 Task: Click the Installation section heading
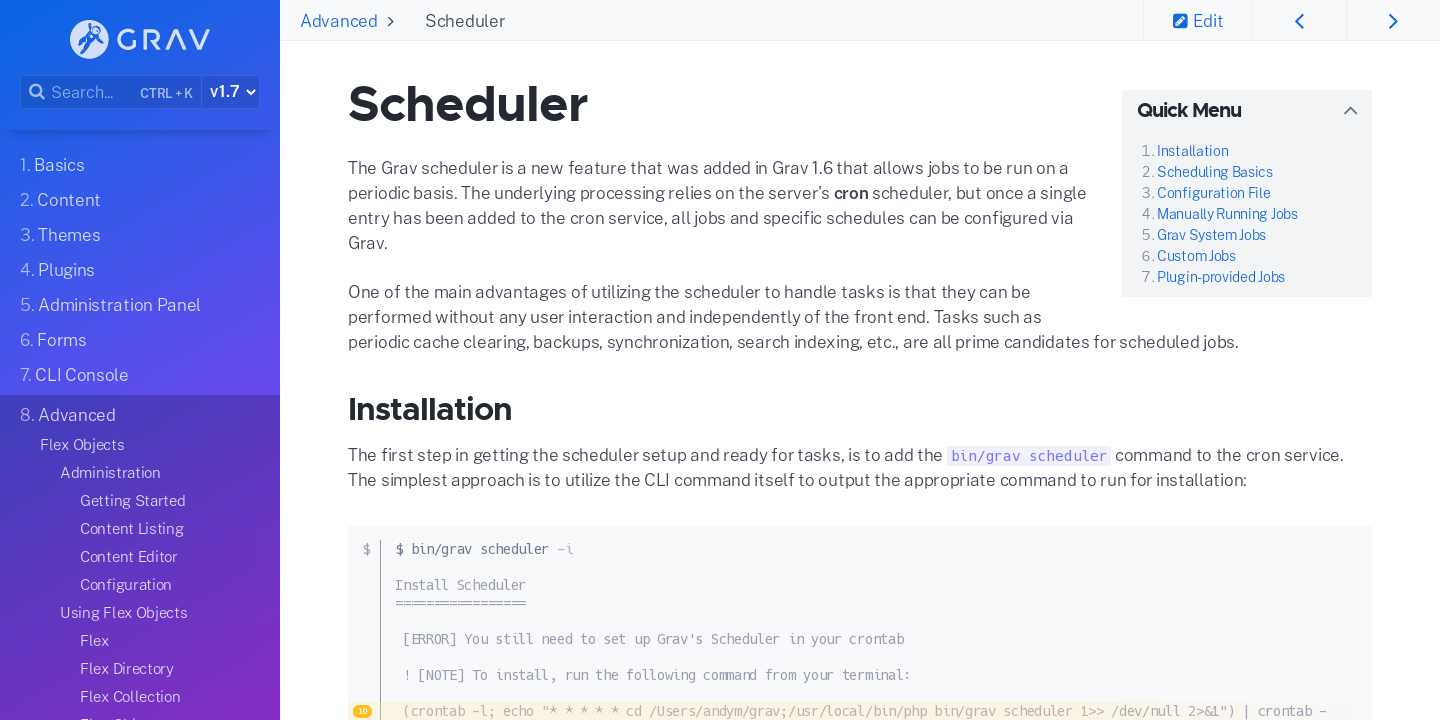tap(430, 409)
